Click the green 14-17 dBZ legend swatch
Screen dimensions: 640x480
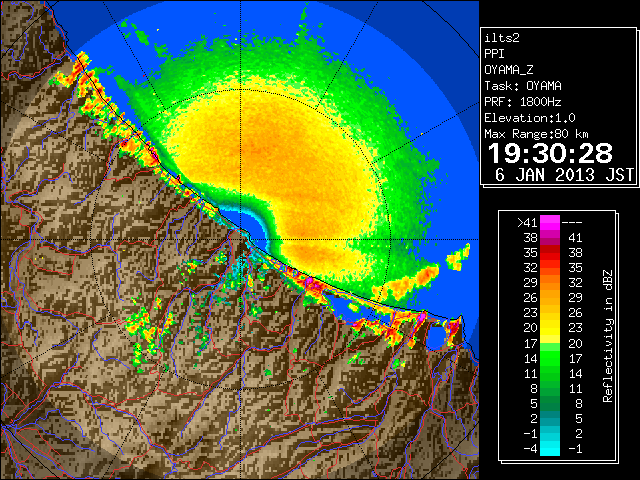[550, 358]
